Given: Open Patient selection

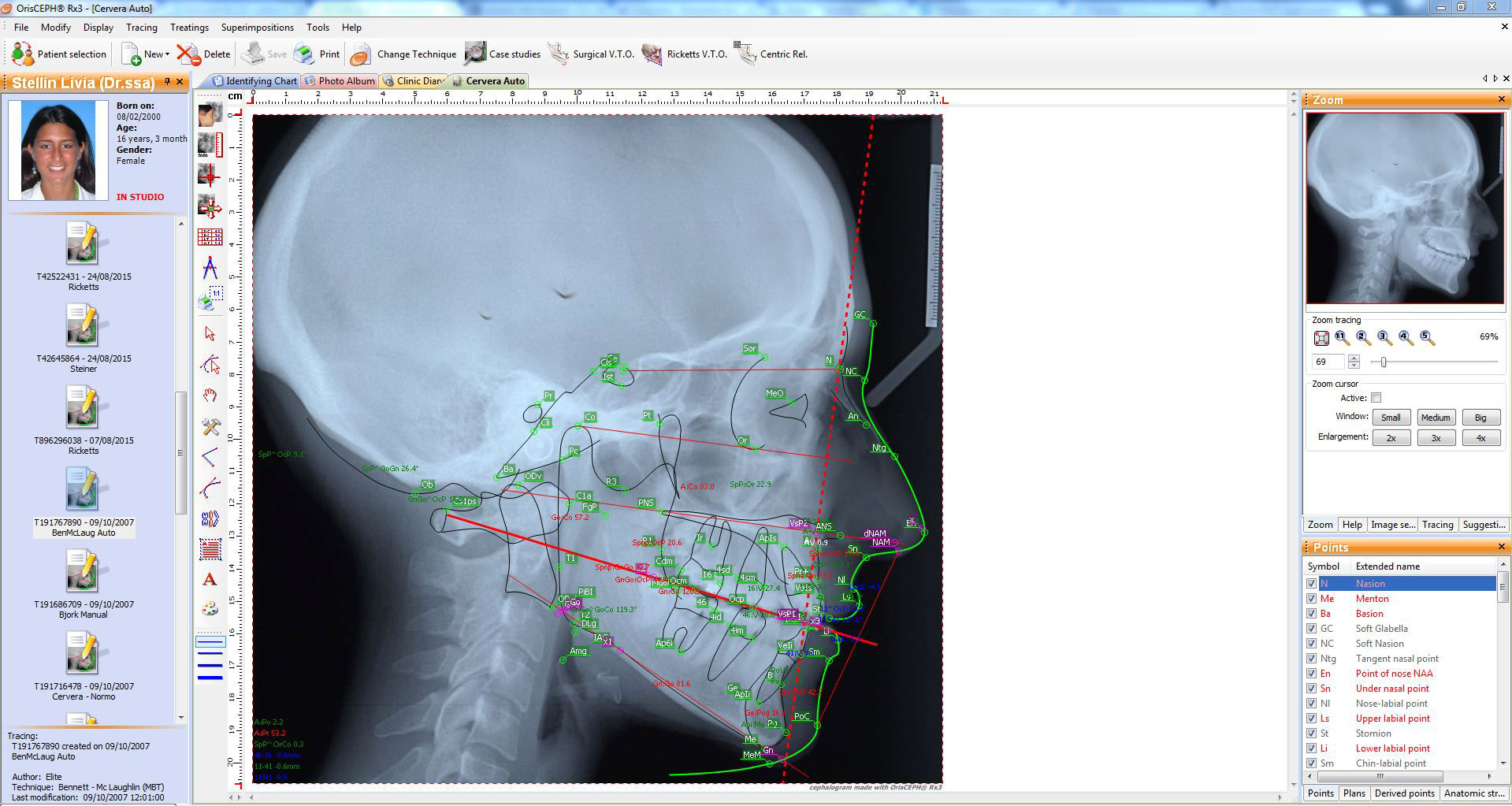Looking at the screenshot, I should point(59,54).
